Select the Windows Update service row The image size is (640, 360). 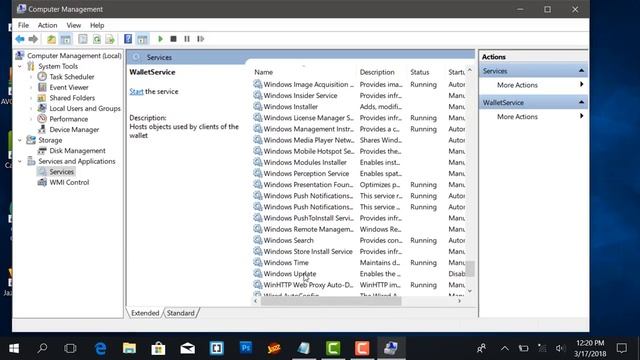359,274
